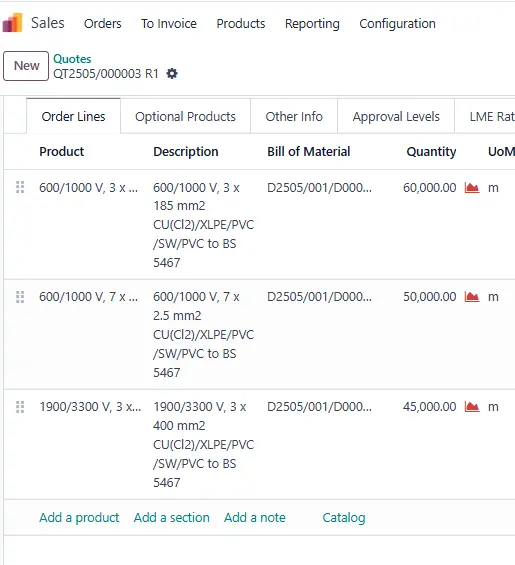Open the Orders menu
Image resolution: width=515 pixels, height=565 pixels.
[103, 23]
